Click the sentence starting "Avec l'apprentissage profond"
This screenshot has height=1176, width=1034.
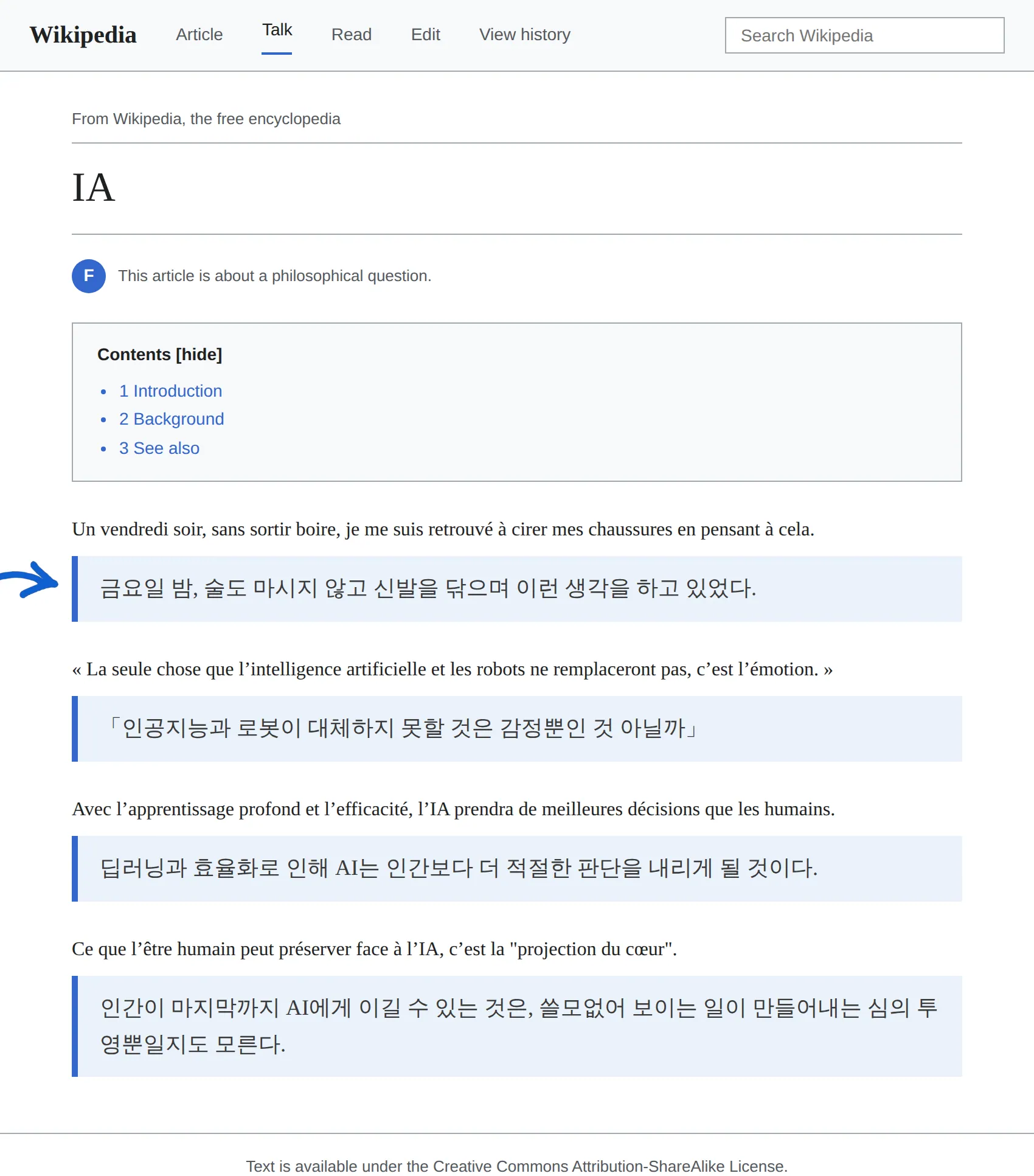tap(453, 809)
